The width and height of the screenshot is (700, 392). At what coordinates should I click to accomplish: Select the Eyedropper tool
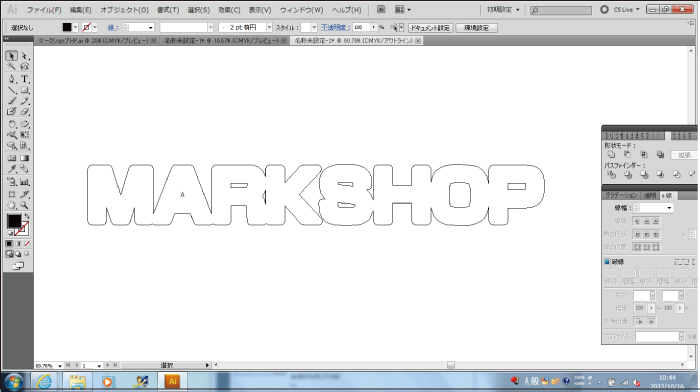tap(12, 169)
